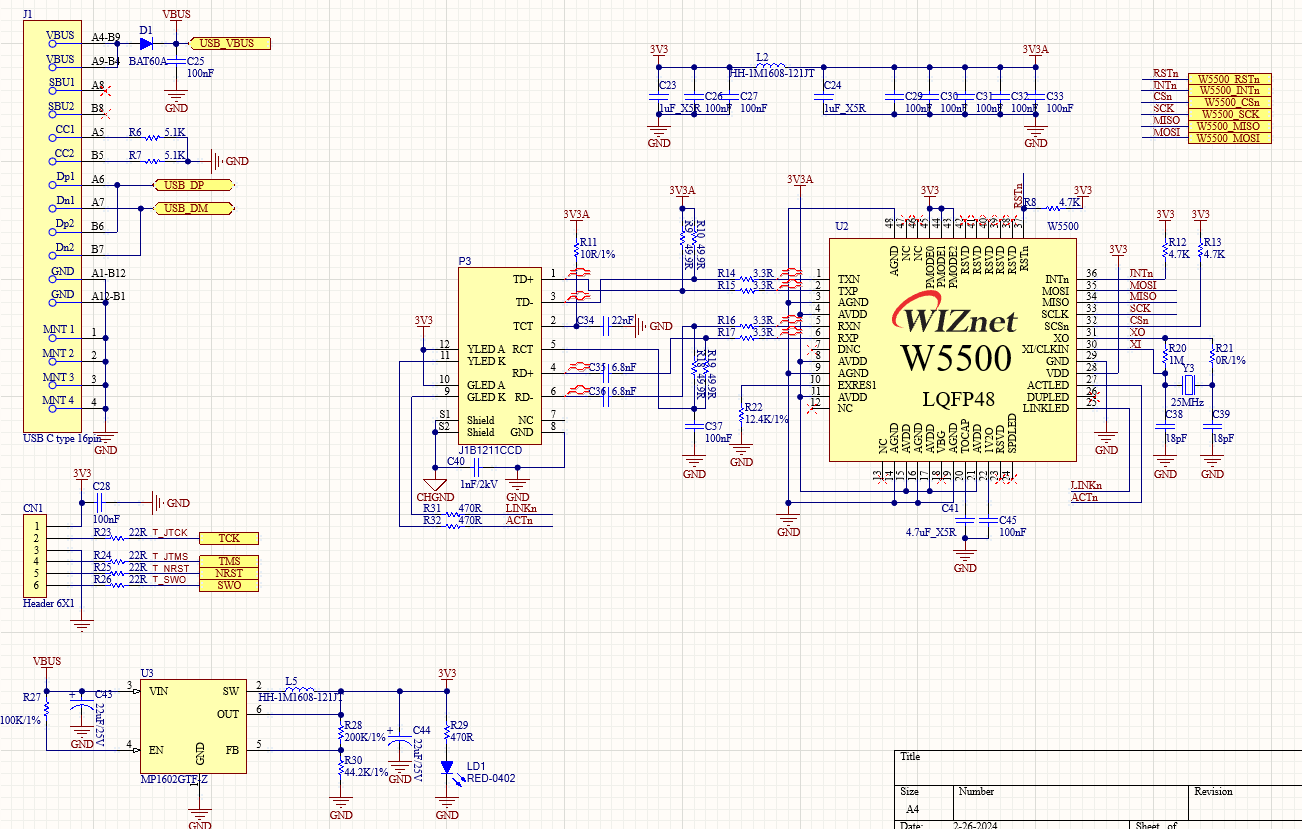This screenshot has width=1302, height=829.
Task: Select the SWO port label near CN1
Action: pos(228,587)
